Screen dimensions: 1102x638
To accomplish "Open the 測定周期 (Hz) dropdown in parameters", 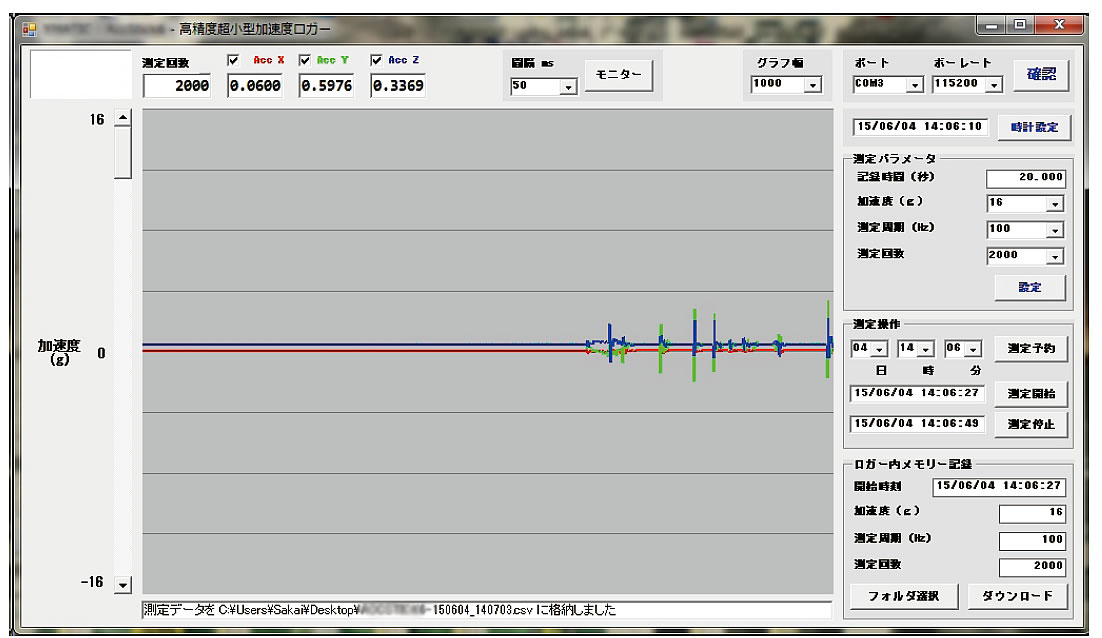I will (x=1055, y=229).
